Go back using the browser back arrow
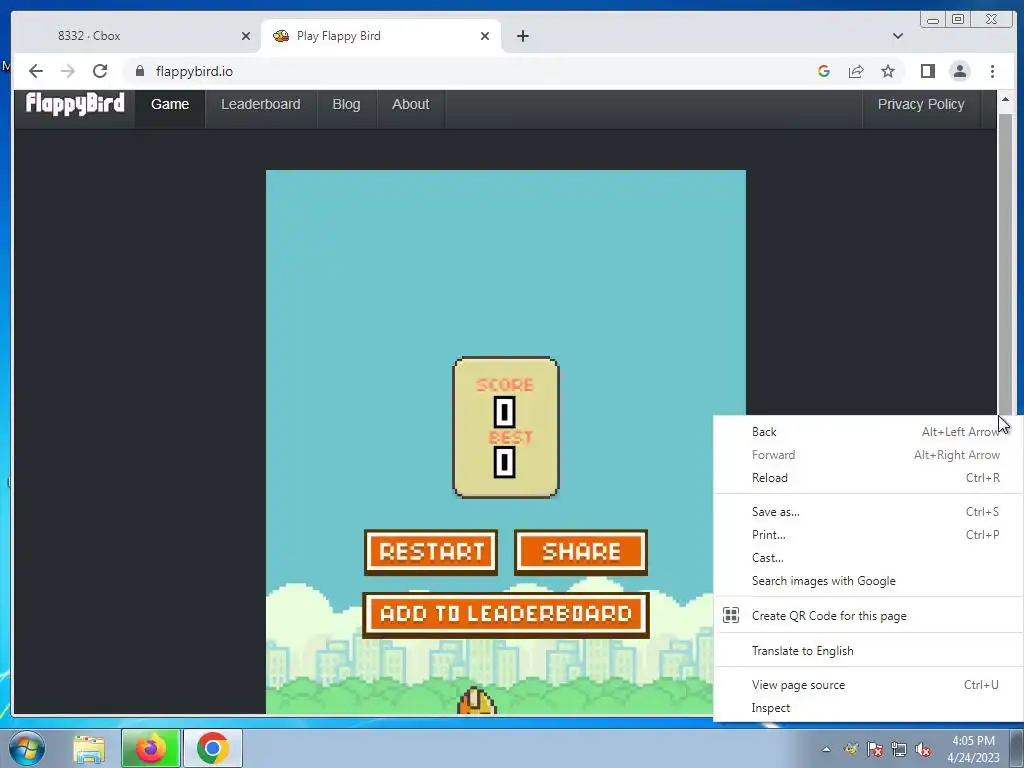This screenshot has height=768, width=1024. [x=36, y=71]
